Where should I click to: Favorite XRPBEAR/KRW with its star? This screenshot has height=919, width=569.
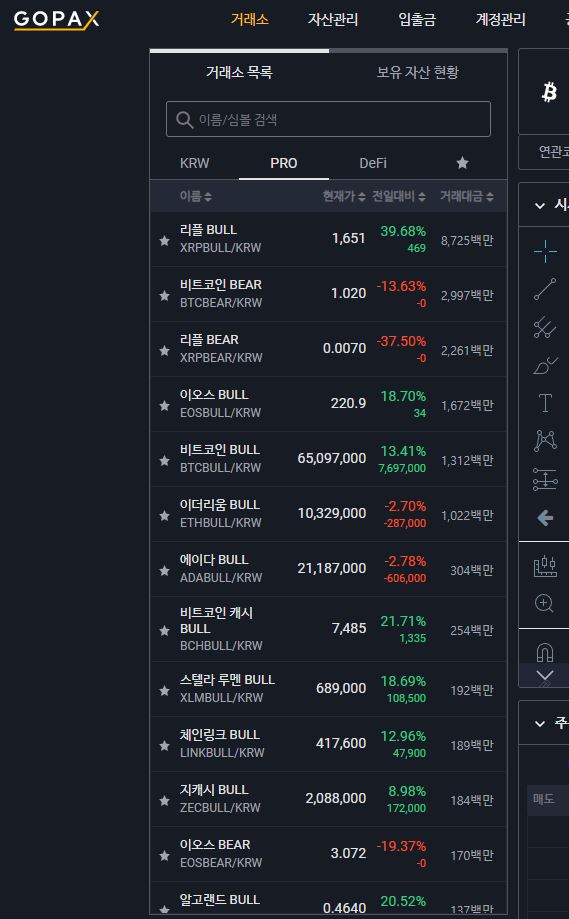point(165,350)
